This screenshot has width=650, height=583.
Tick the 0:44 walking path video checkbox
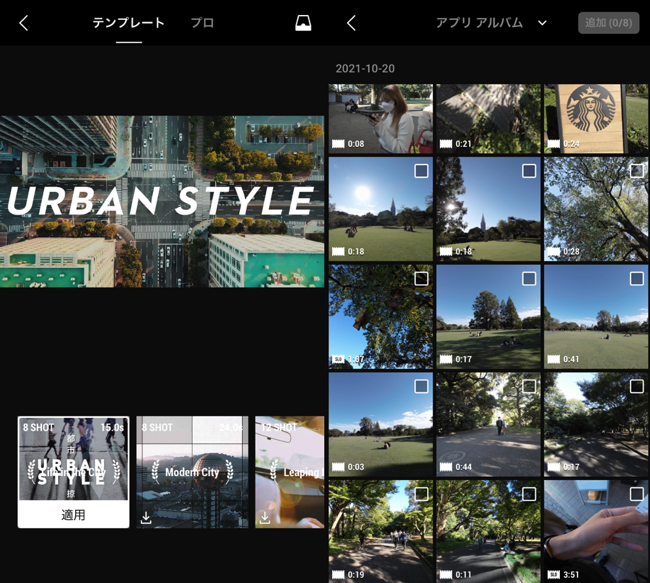point(529,386)
